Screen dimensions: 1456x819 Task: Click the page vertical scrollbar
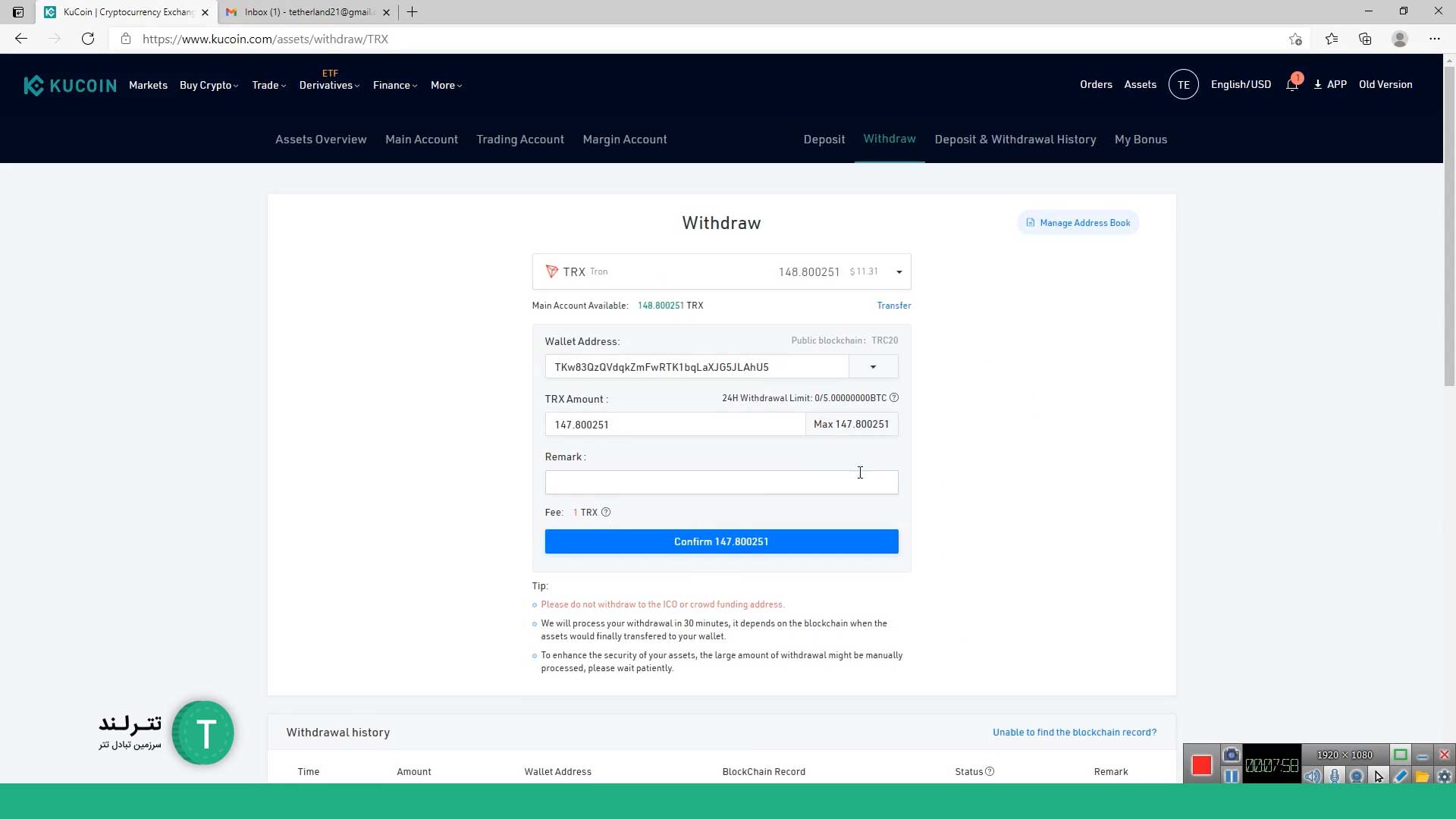(x=1449, y=227)
